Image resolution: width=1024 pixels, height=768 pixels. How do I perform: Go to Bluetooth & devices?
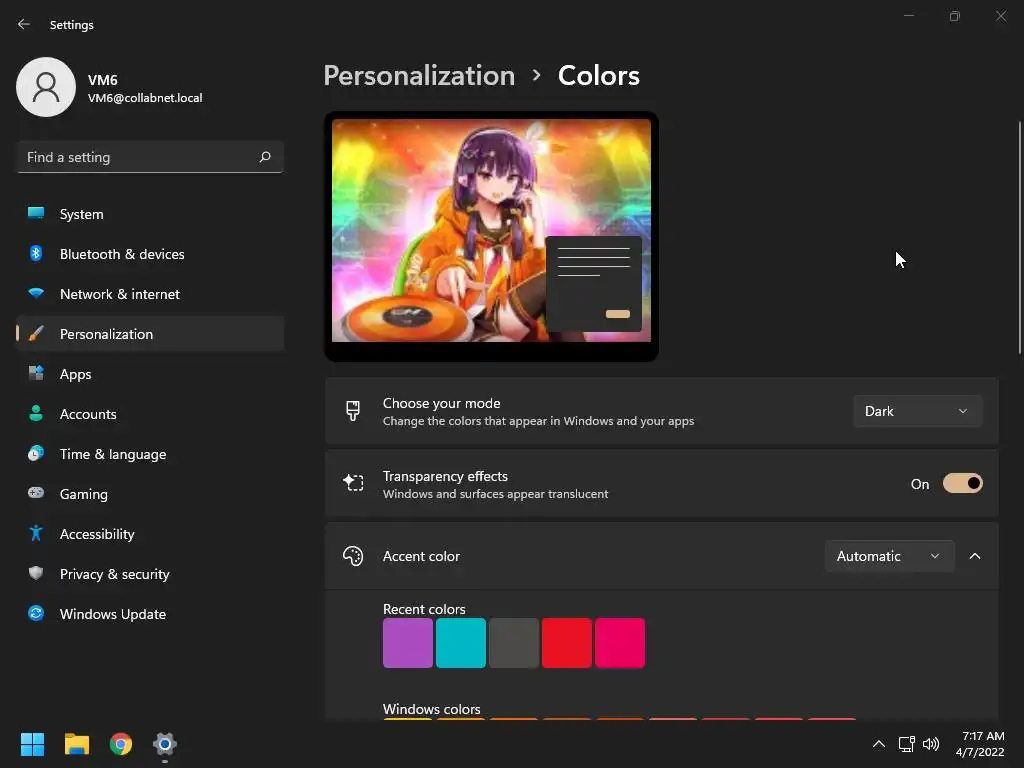150,254
